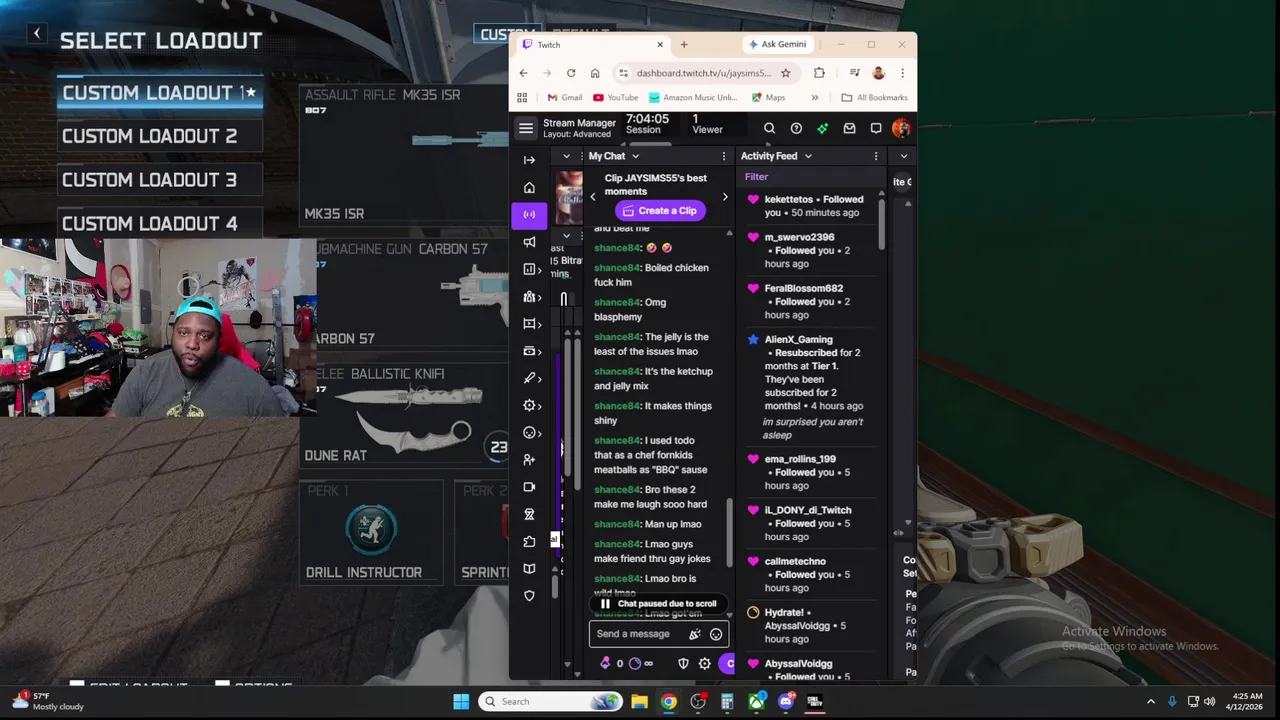Open the Monetization sidebar icon
This screenshot has height=720, width=1280.
529,351
